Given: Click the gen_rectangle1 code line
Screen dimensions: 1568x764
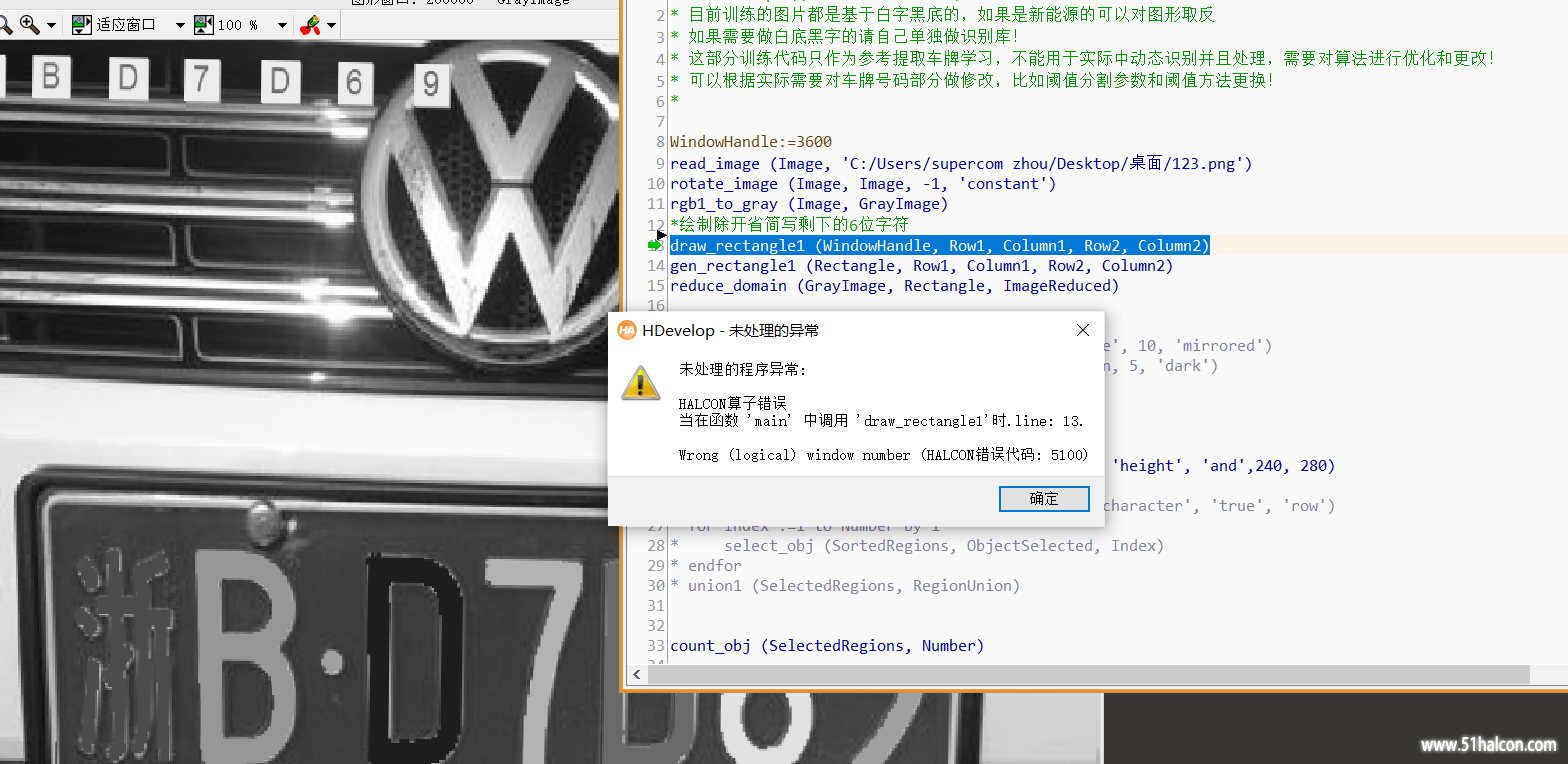Looking at the screenshot, I should pos(921,266).
